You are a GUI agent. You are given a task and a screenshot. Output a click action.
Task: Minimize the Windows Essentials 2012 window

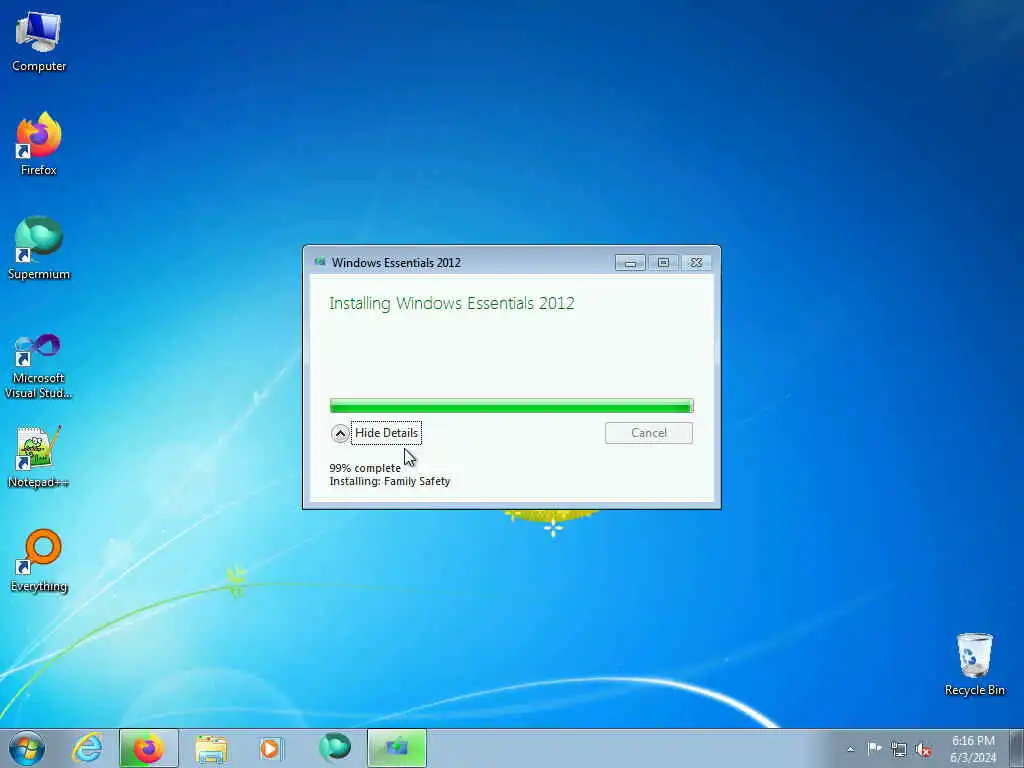coord(630,263)
